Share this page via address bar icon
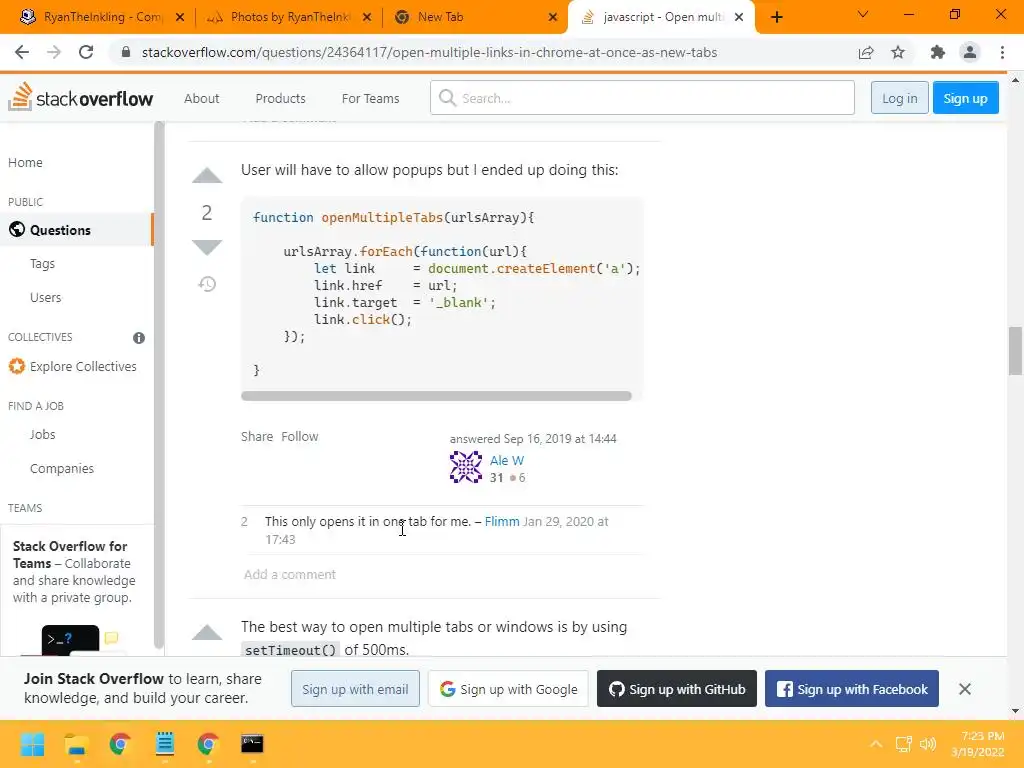Viewport: 1024px width, 768px height. (x=866, y=52)
